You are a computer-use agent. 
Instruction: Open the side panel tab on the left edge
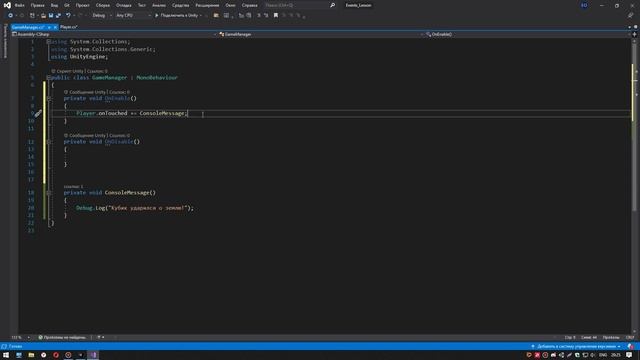[x=5, y=41]
